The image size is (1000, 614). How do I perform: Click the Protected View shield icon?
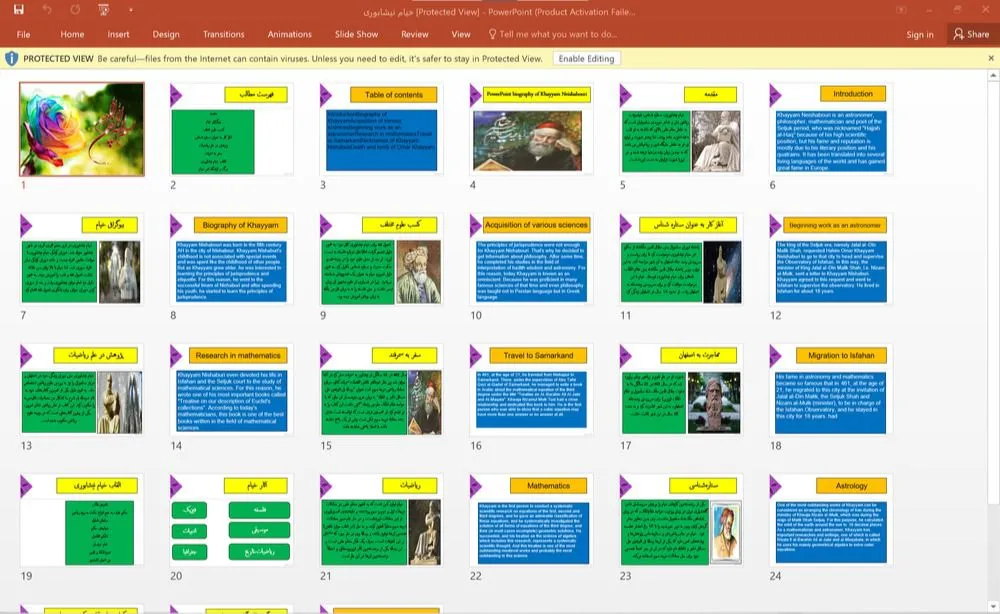12,59
